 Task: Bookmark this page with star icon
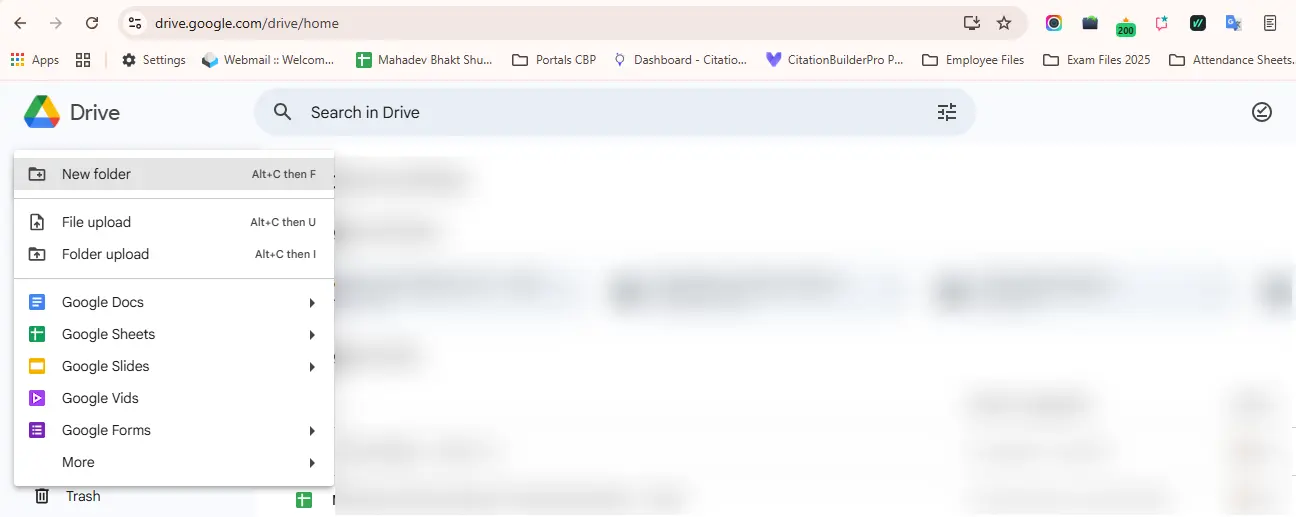pos(1004,23)
